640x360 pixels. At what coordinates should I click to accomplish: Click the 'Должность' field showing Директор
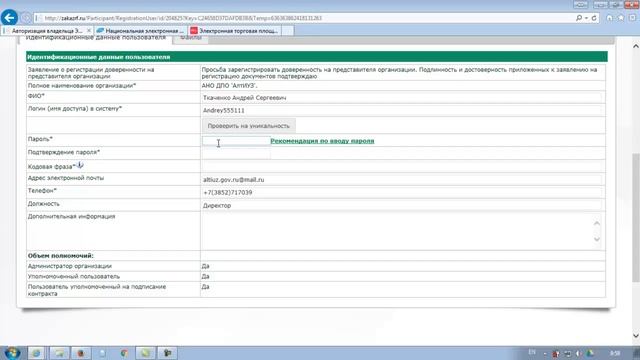click(x=402, y=205)
